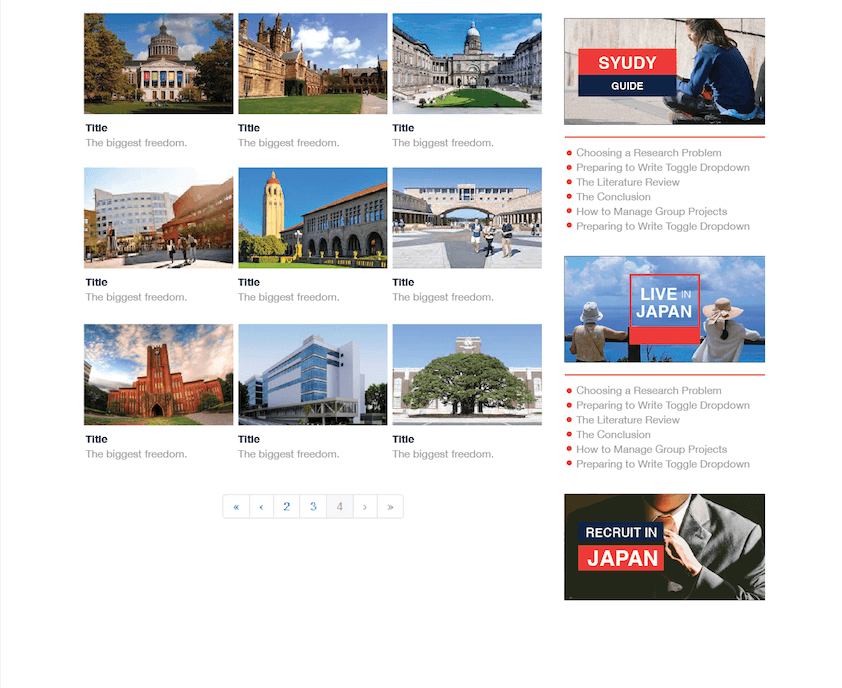The width and height of the screenshot is (842, 688).
Task: Click first 'Preparing to Write Toggle Dropdown' under Study Guide
Action: (663, 168)
